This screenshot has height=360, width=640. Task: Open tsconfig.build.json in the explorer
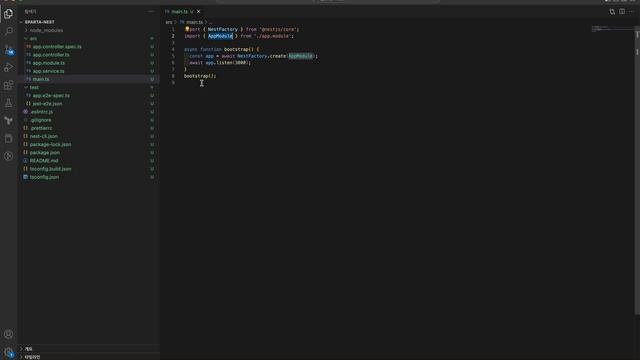(50, 169)
